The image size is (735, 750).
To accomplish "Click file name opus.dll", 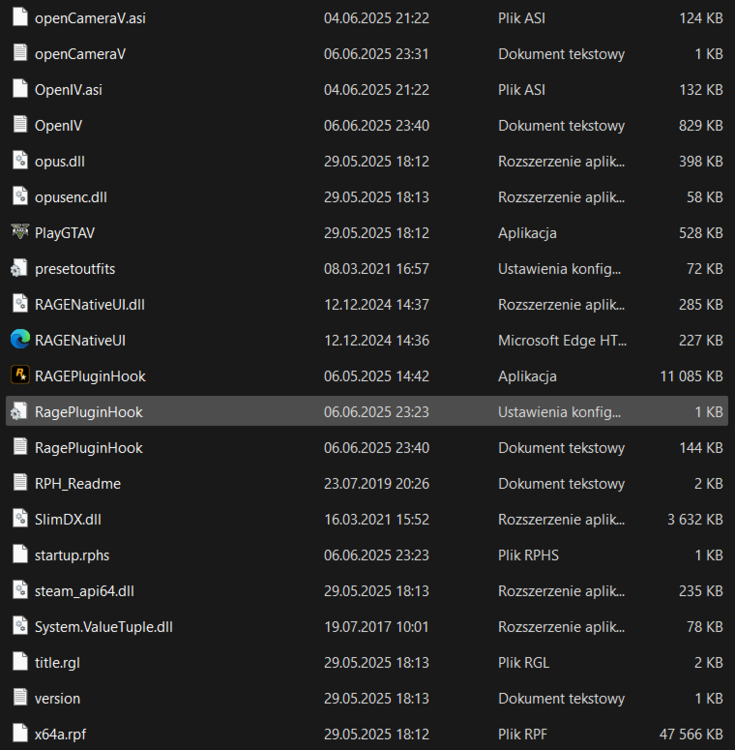I will 60,162.
